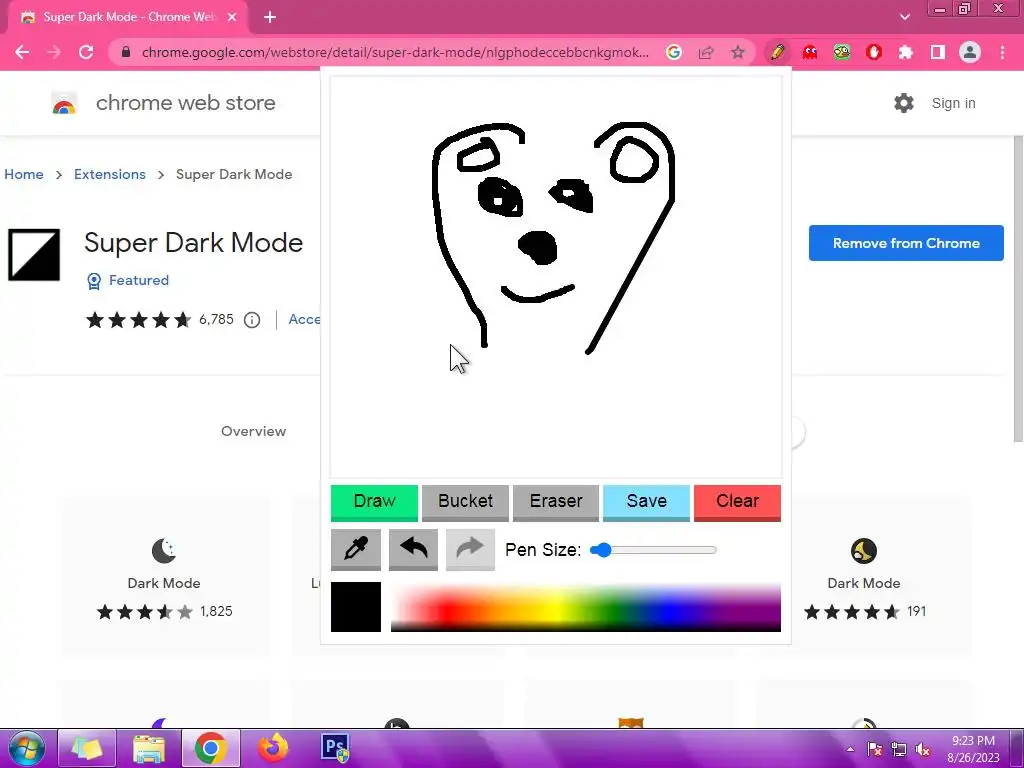
Task: Toggle the Chrome side panel icon
Action: click(938, 52)
